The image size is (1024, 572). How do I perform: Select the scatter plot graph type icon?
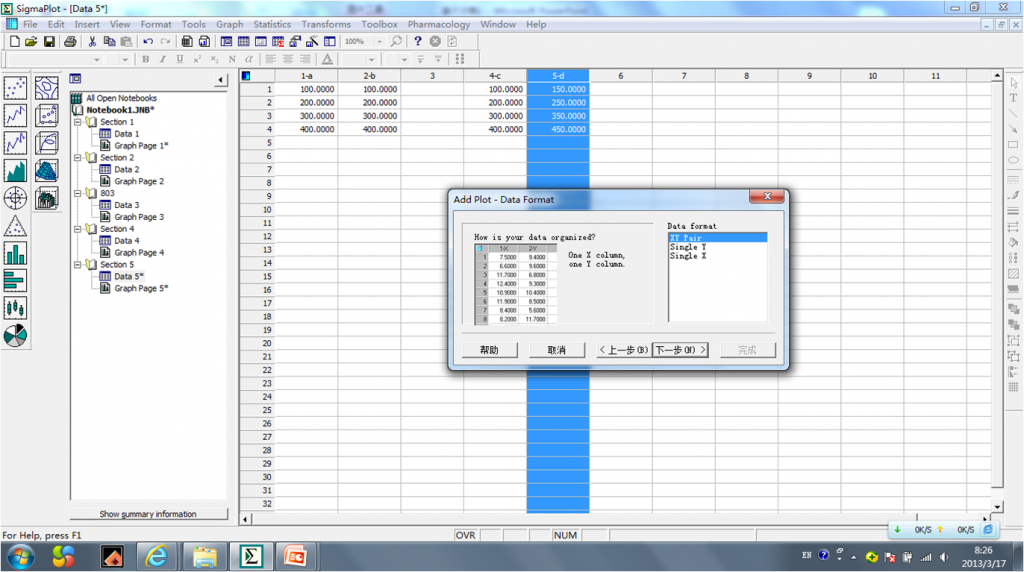click(15, 87)
